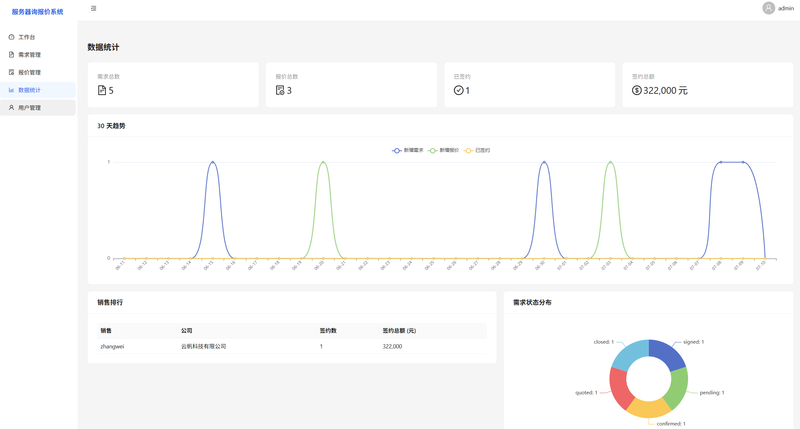
Task: Open the admin user avatar
Action: tap(768, 8)
